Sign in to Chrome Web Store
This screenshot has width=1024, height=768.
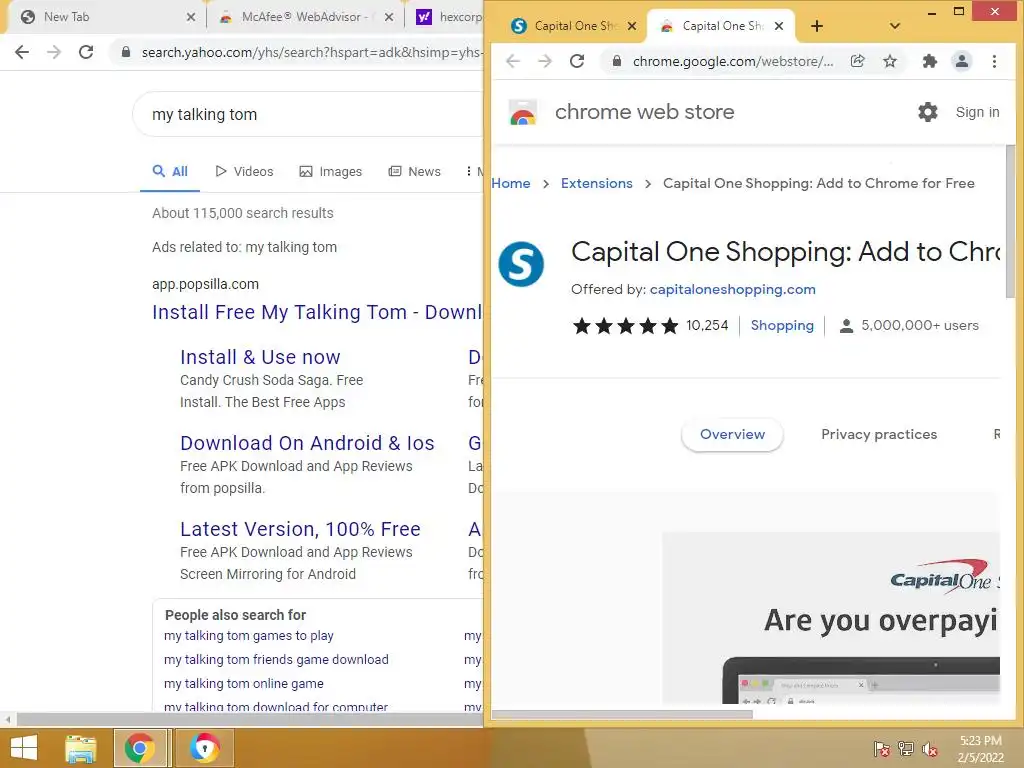pyautogui.click(x=977, y=112)
